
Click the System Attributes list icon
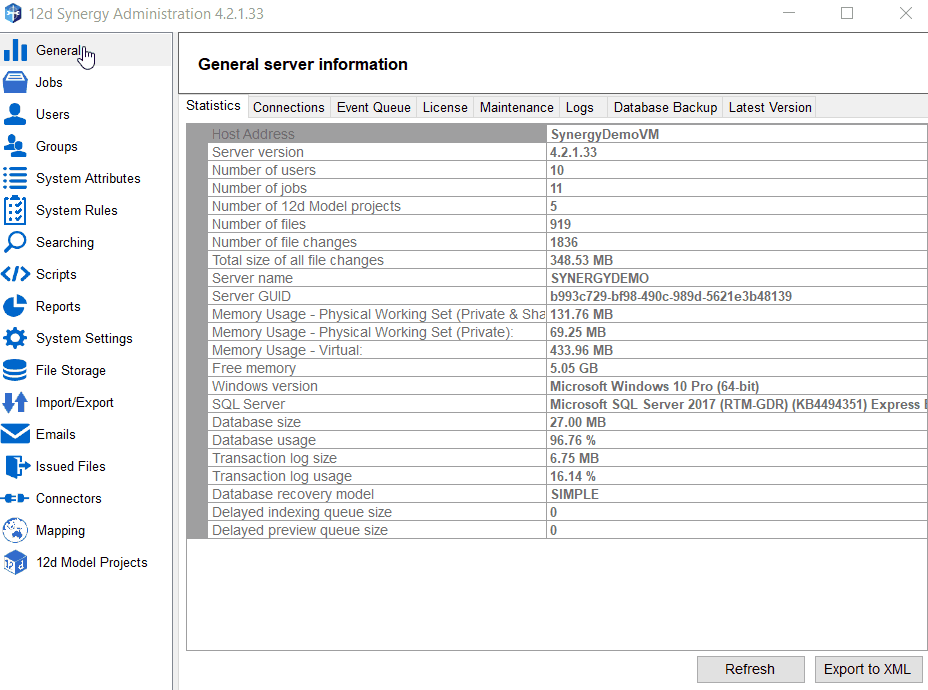click(15, 178)
